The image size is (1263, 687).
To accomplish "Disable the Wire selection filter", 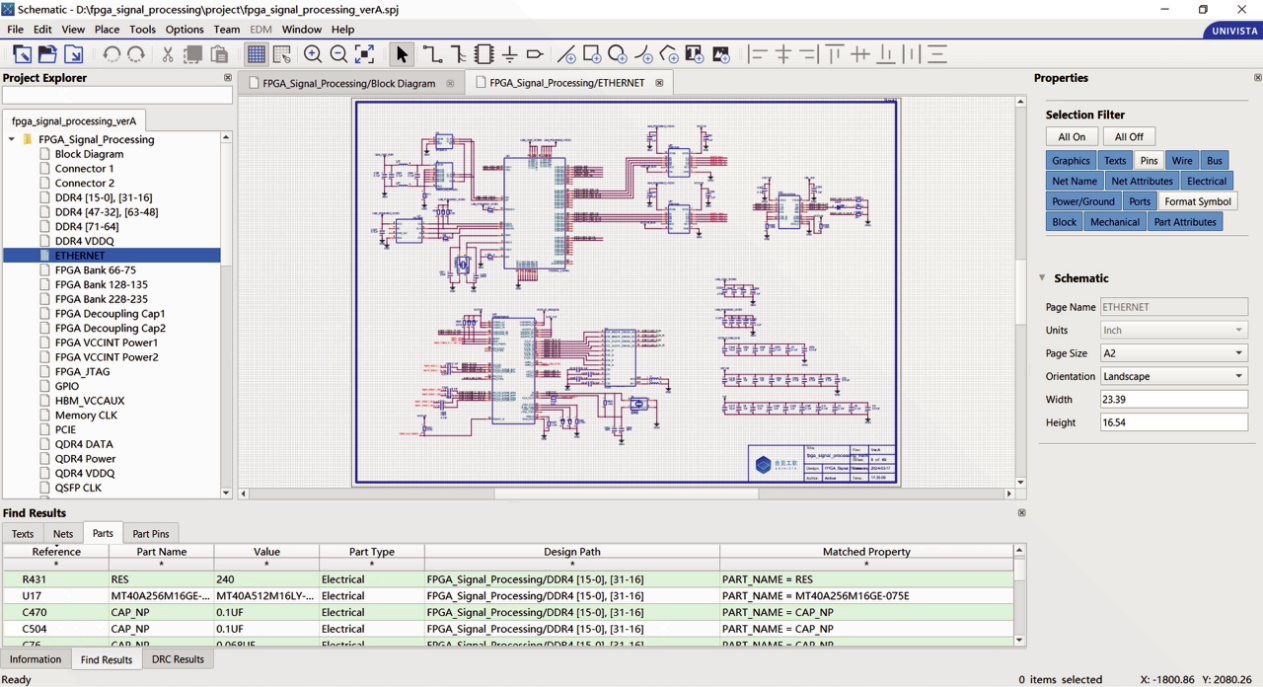I will [1181, 160].
